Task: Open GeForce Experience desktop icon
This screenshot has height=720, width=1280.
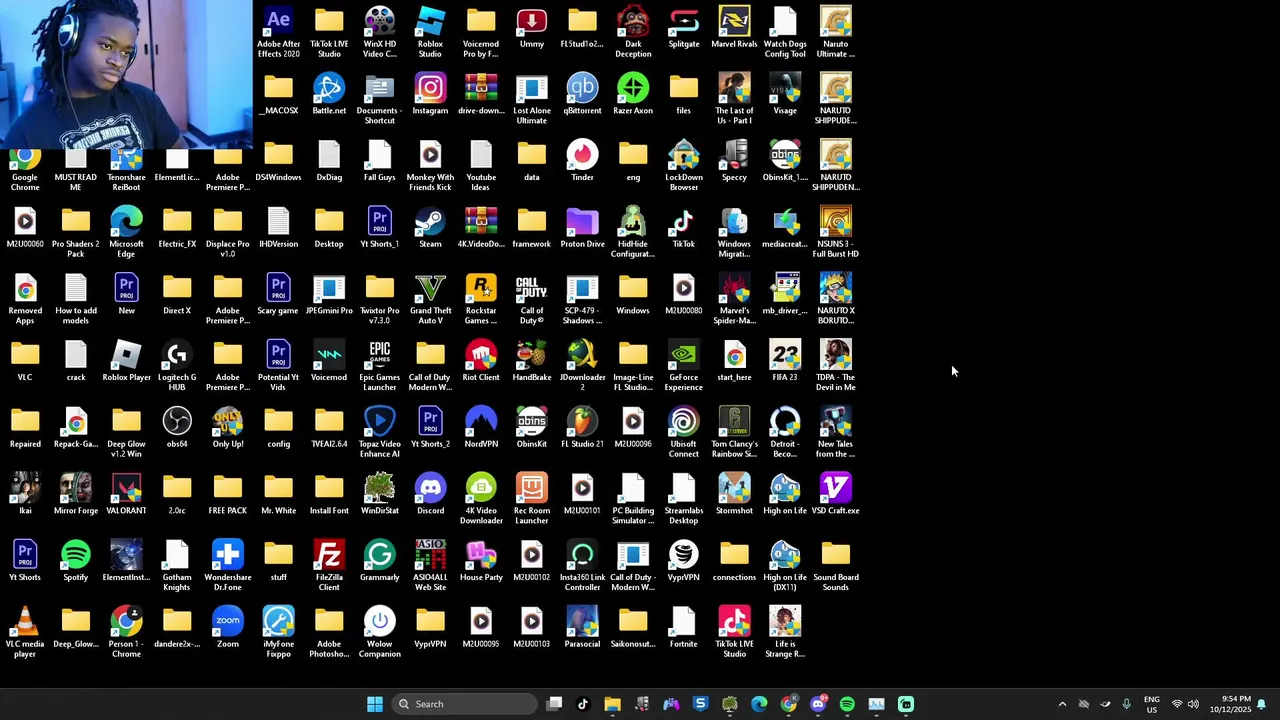Action: click(x=684, y=366)
